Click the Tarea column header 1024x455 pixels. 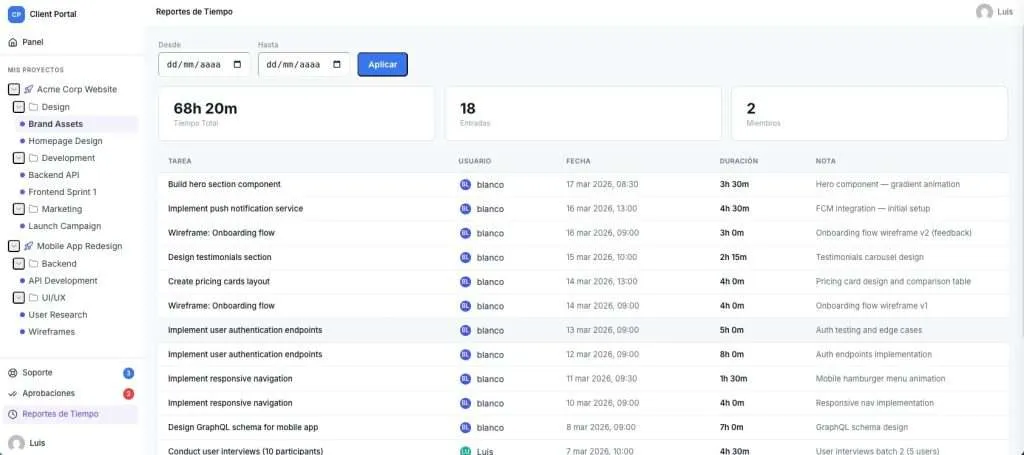tap(180, 161)
